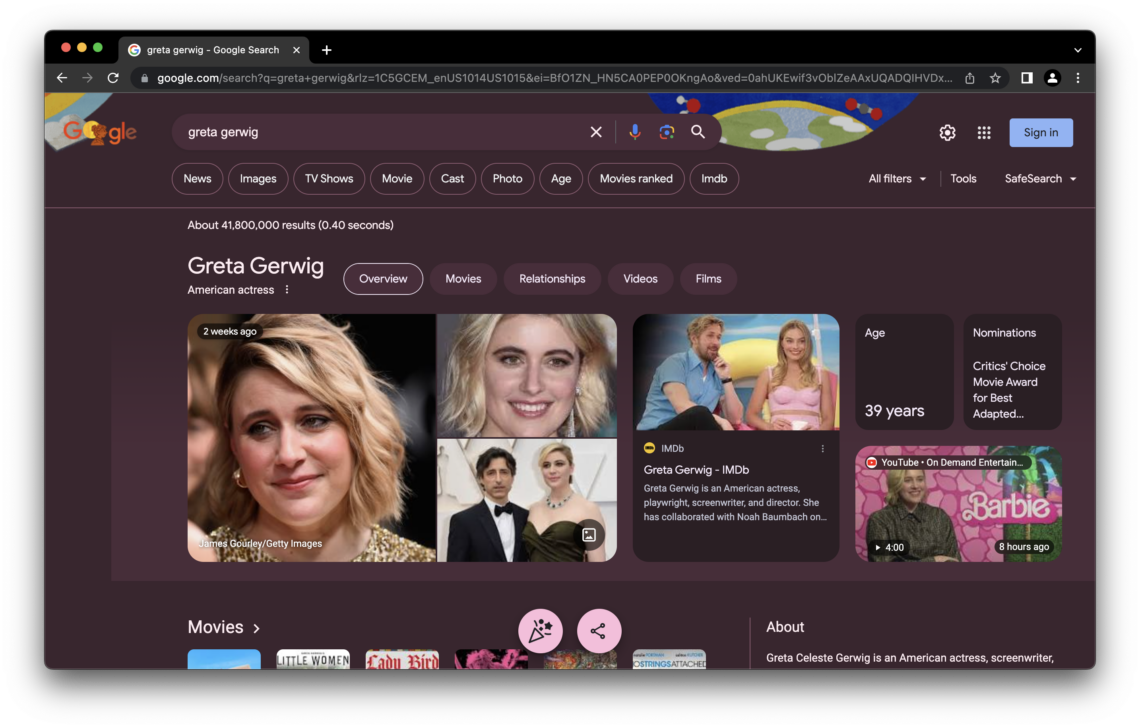The height and width of the screenshot is (728, 1140).
Task: Select the Movie filter chip
Action: (x=397, y=179)
